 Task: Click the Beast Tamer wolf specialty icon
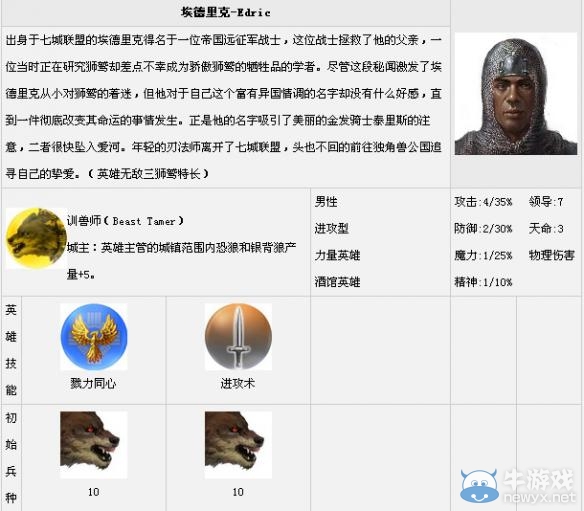pyautogui.click(x=36, y=238)
